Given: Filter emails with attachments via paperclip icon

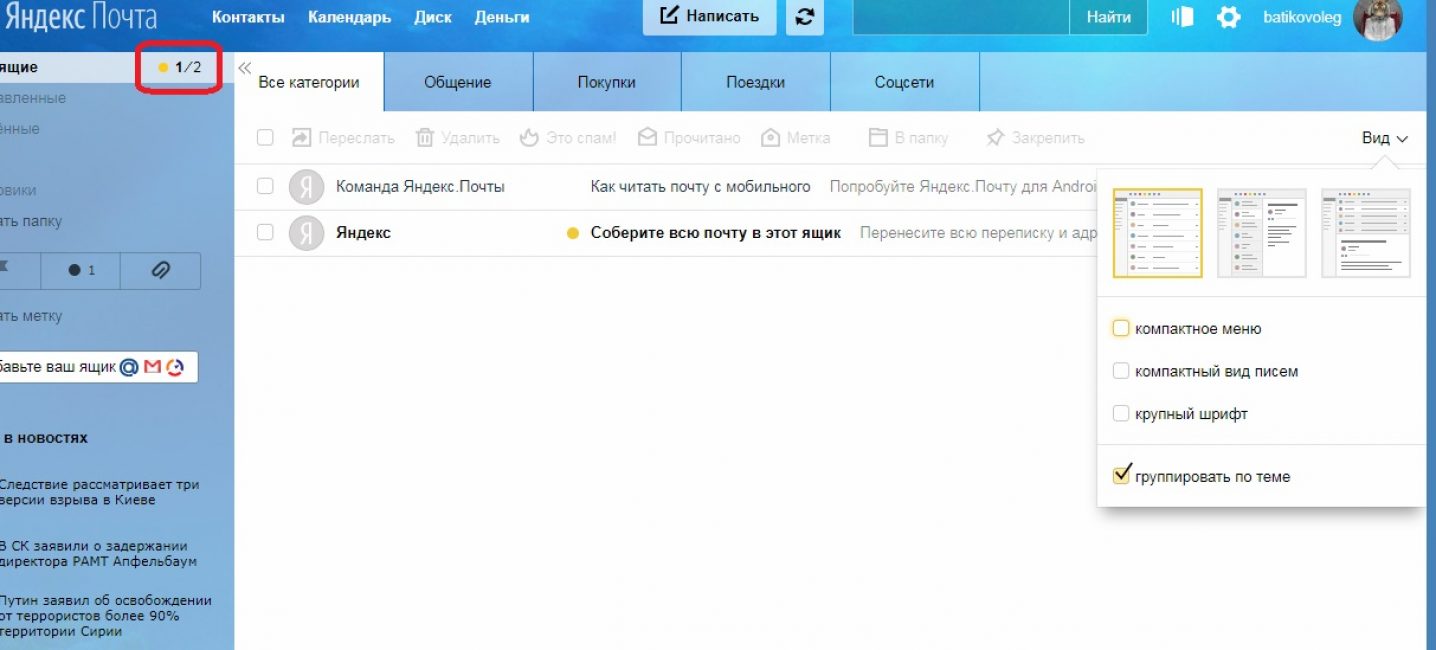Looking at the screenshot, I should coord(160,270).
